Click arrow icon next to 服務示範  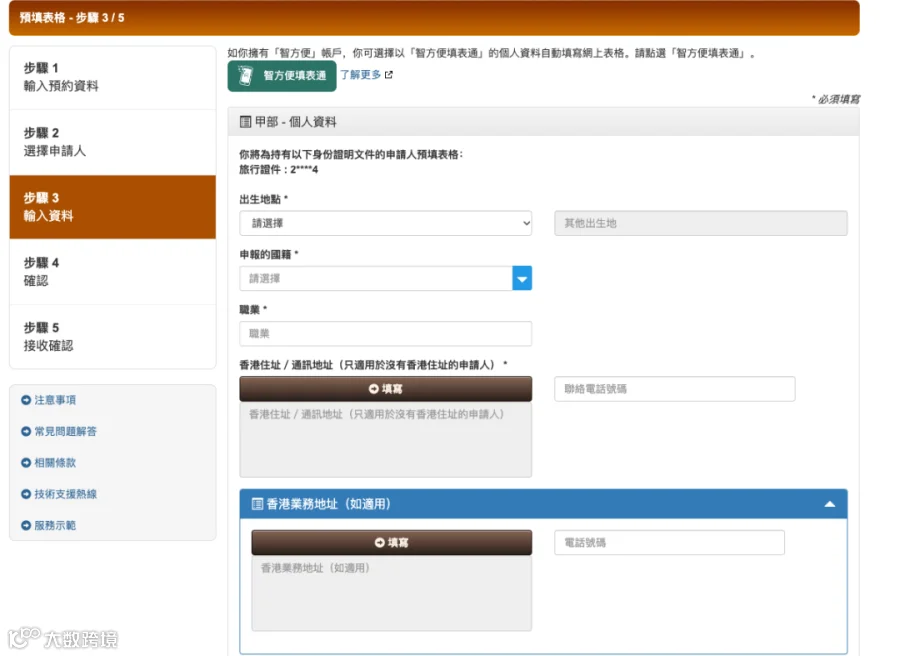click(26, 526)
